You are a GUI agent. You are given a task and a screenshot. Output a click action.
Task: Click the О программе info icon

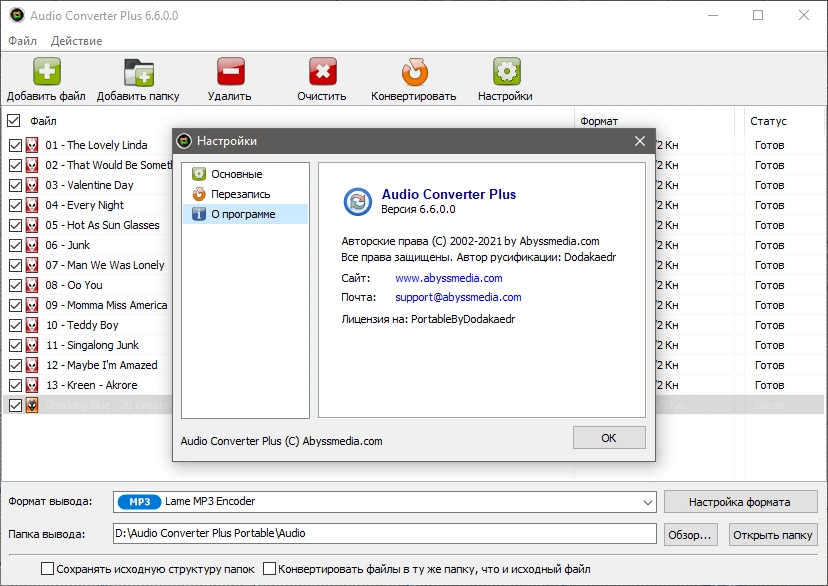(x=199, y=214)
